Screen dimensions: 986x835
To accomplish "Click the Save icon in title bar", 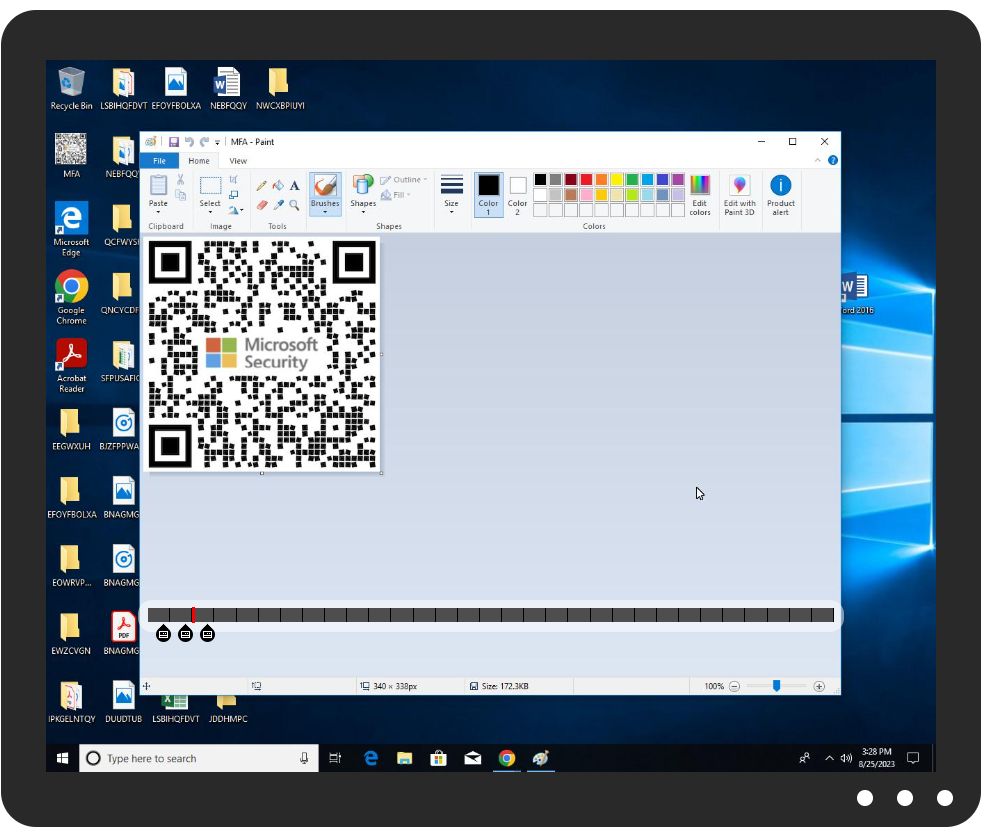I will [174, 142].
